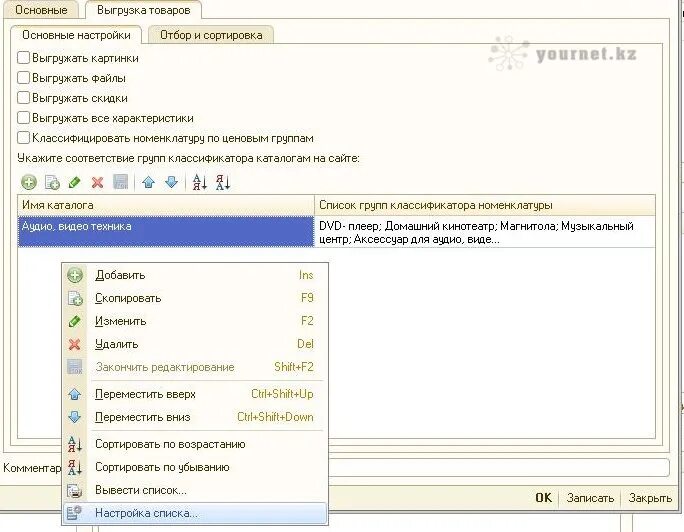The height and width of the screenshot is (532, 684).
Task: Enable Выгружать картинки checkbox
Action: coord(23,58)
